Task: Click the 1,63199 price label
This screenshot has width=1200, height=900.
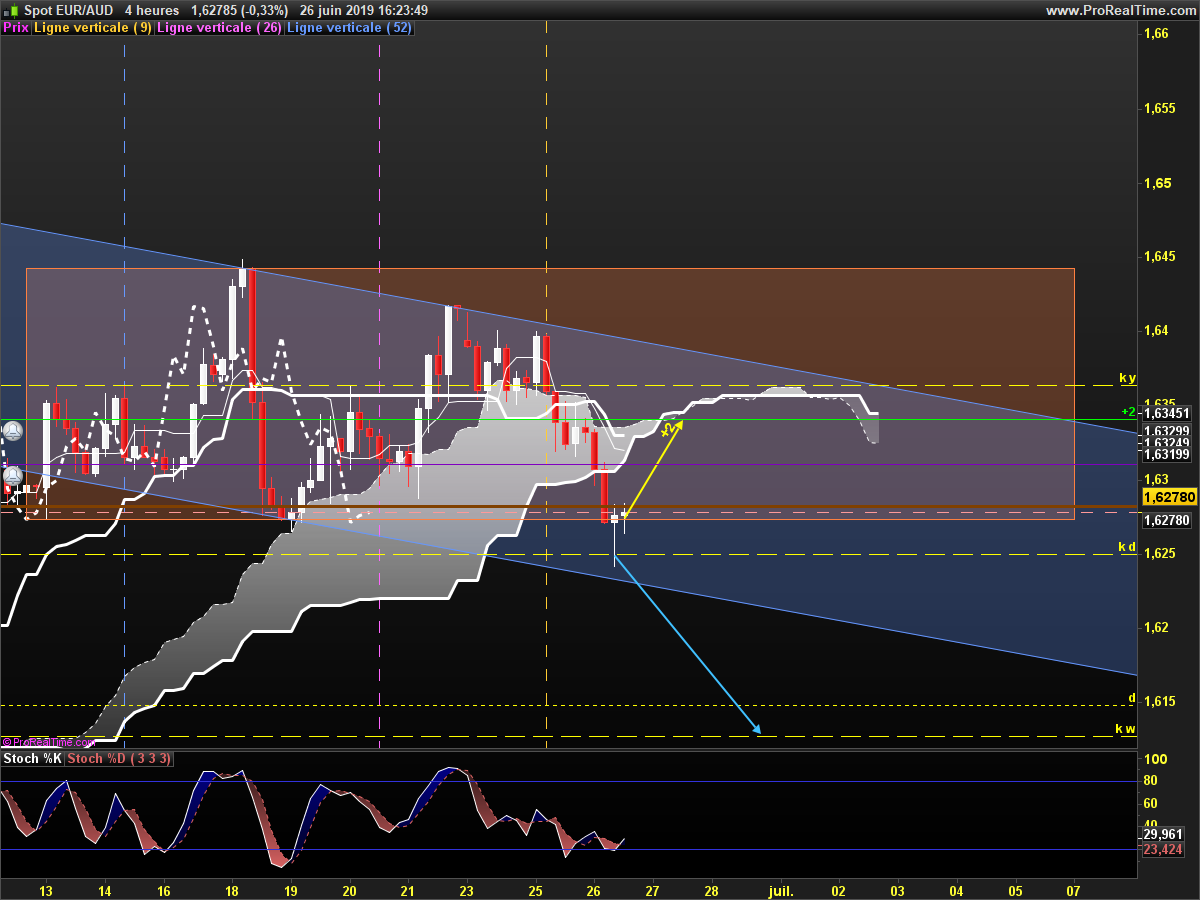Action: pos(1166,456)
